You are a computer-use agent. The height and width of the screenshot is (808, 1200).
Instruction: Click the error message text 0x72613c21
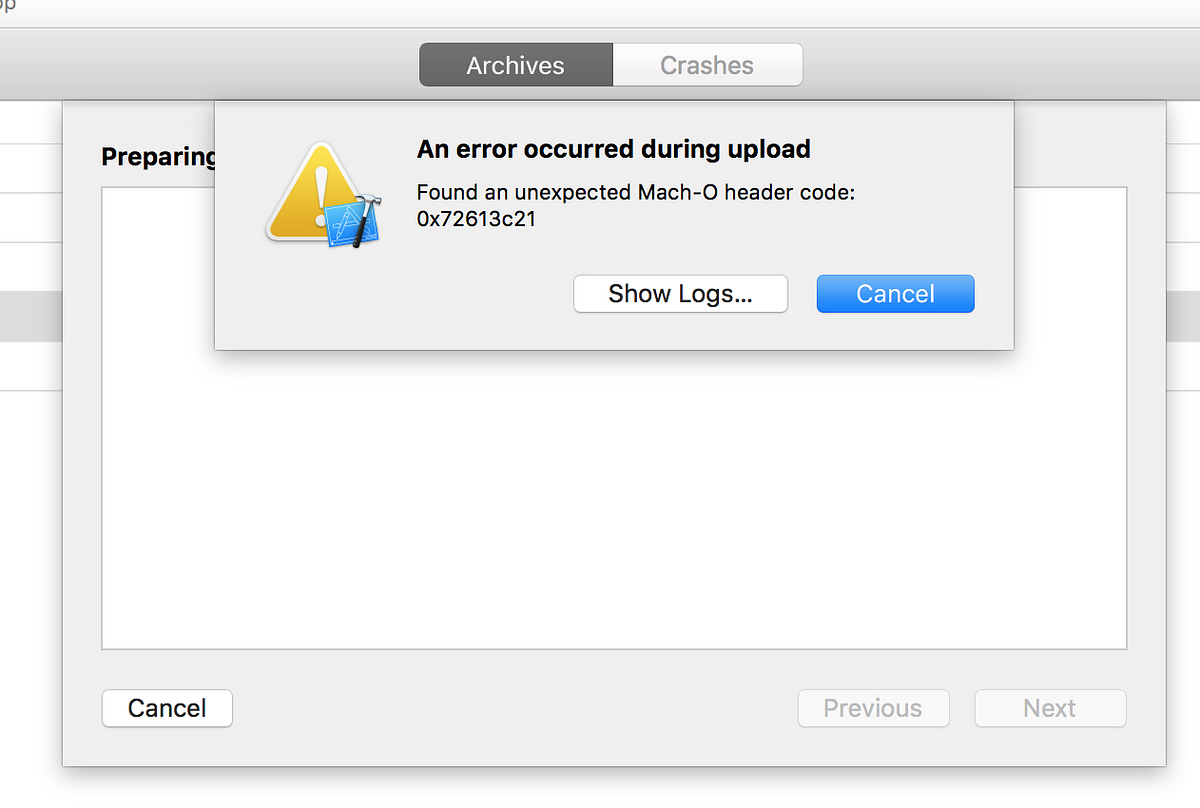pyautogui.click(x=476, y=219)
